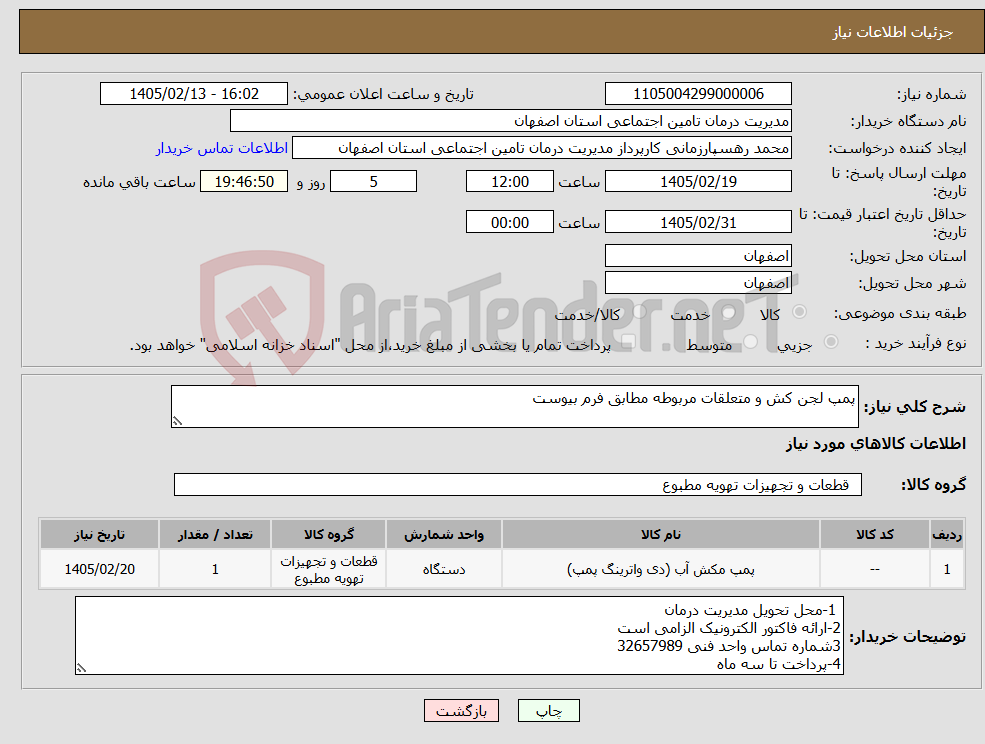Click the row number cell under ردیف

[x=947, y=569]
